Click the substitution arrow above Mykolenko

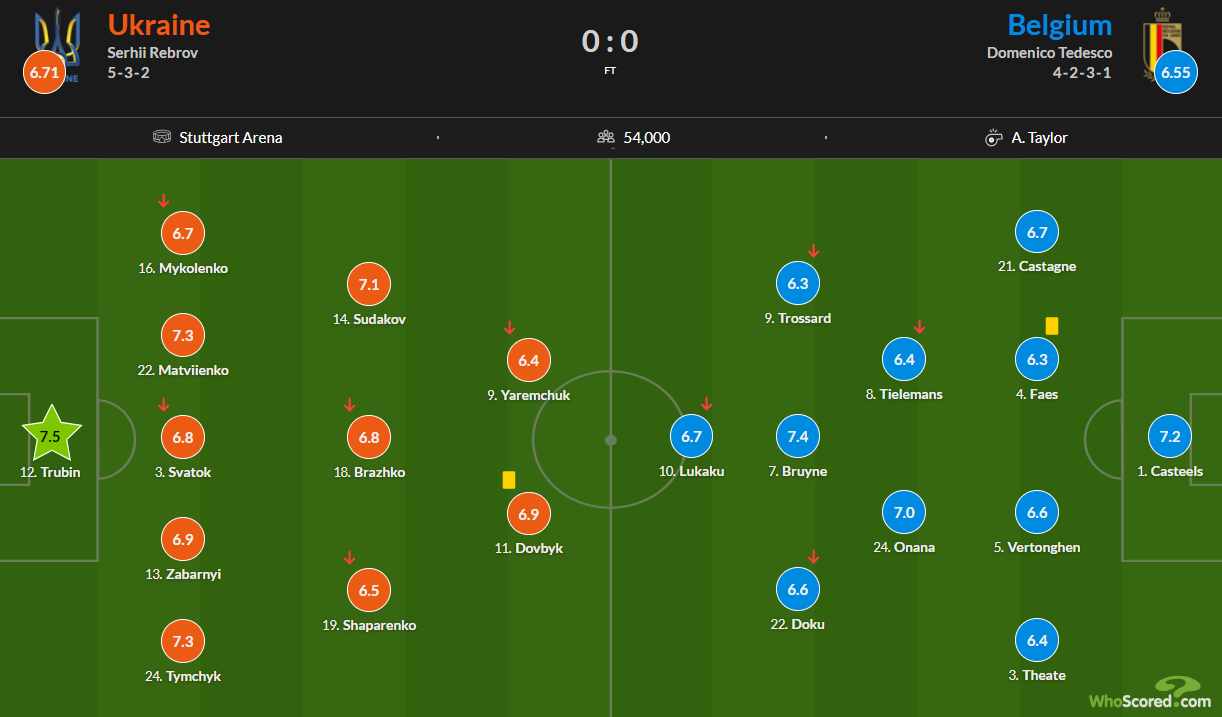[164, 201]
